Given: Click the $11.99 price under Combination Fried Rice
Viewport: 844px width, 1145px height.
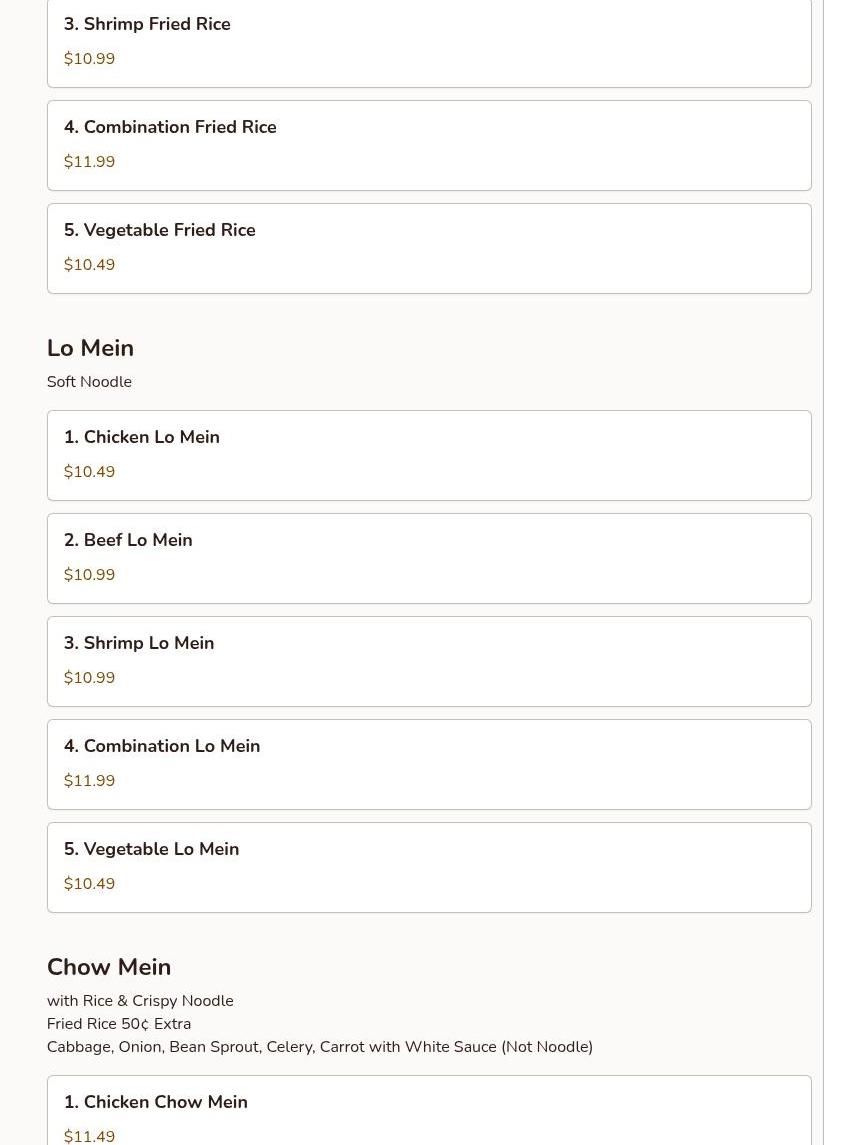Looking at the screenshot, I should [x=89, y=161].
